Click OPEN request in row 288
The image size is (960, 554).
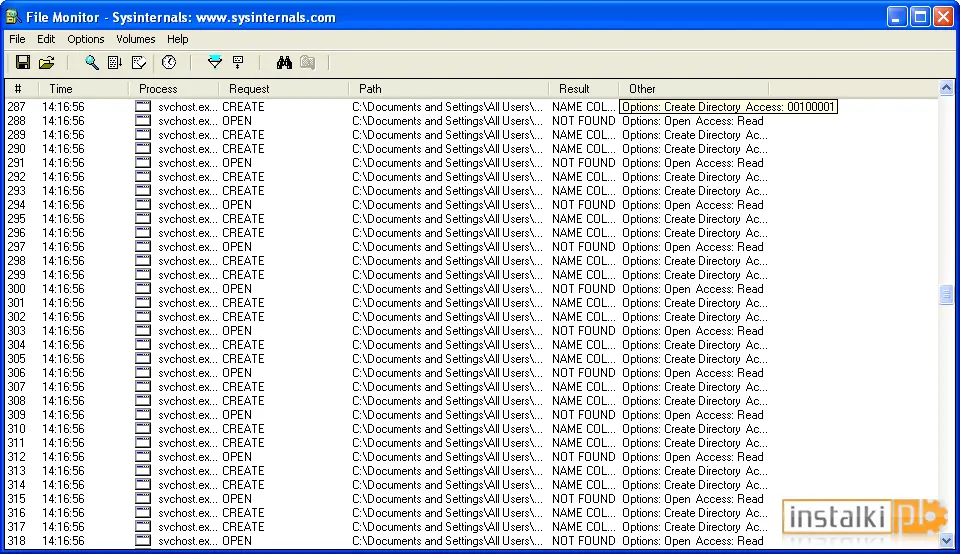pyautogui.click(x=237, y=121)
